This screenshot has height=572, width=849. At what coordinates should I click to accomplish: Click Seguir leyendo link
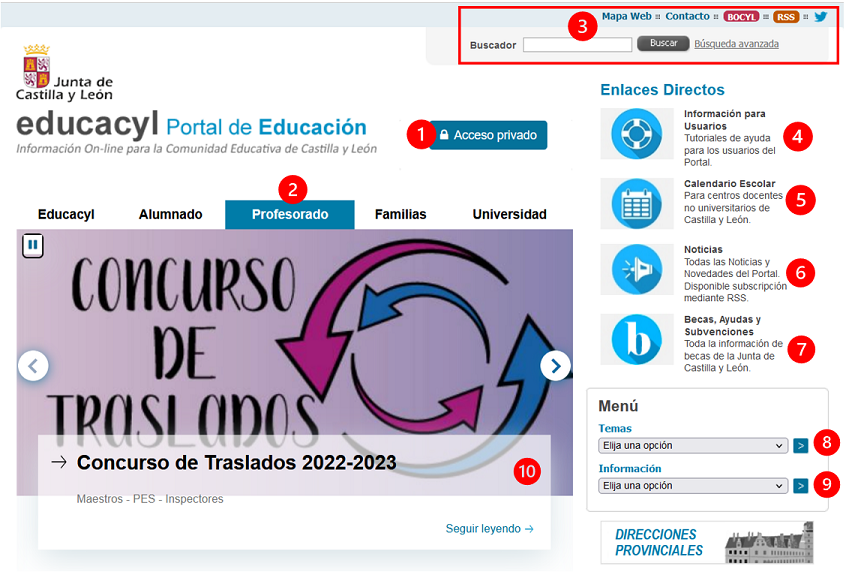[489, 529]
